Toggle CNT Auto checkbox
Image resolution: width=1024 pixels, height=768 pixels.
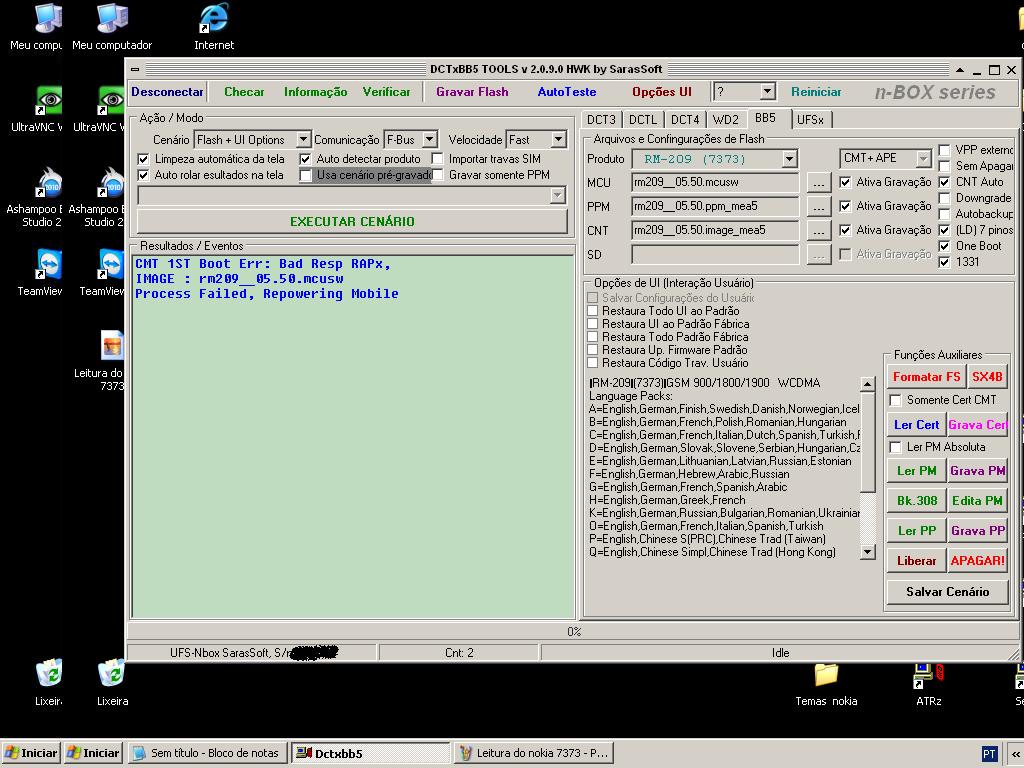click(x=944, y=182)
